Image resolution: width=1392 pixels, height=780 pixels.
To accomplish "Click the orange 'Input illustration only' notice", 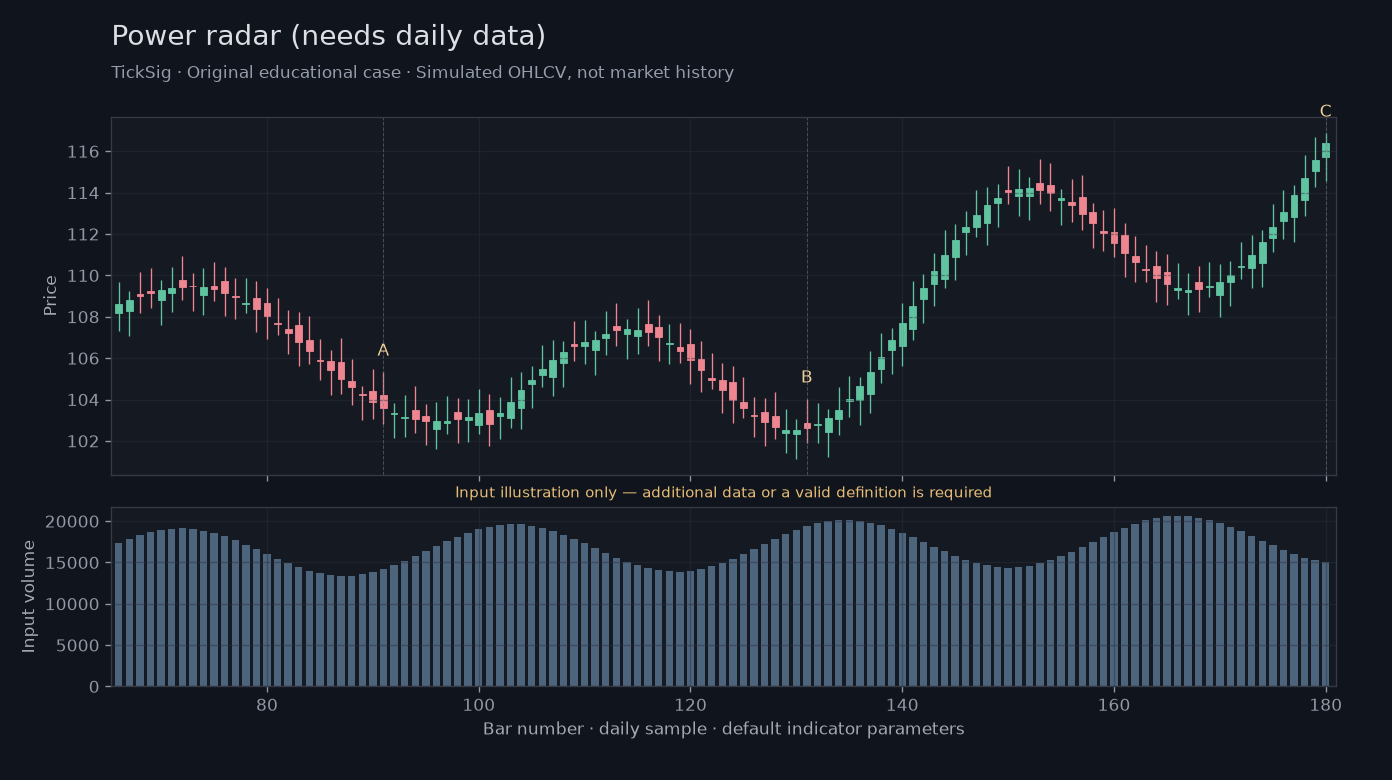I will point(723,493).
